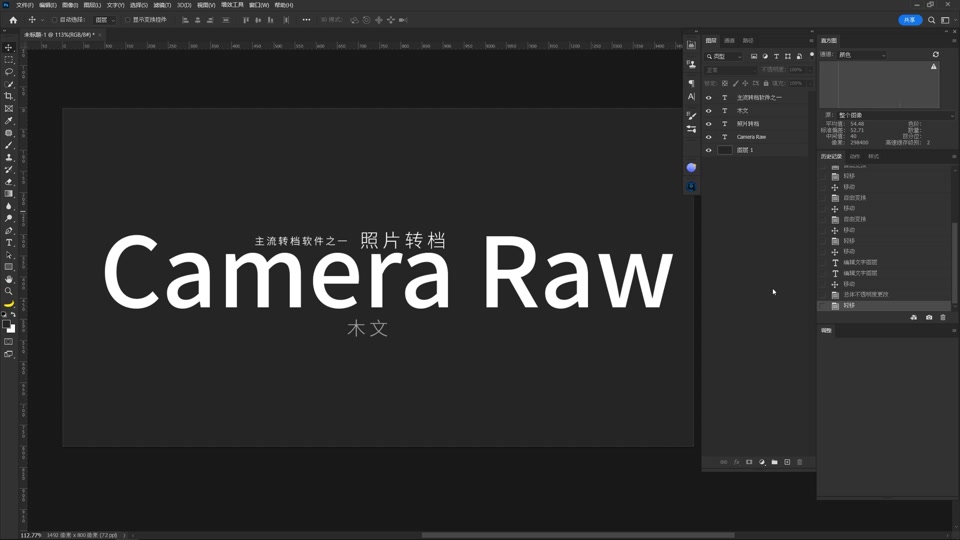Click the default colors black-white mini icon
960x540 pixels.
4,314
